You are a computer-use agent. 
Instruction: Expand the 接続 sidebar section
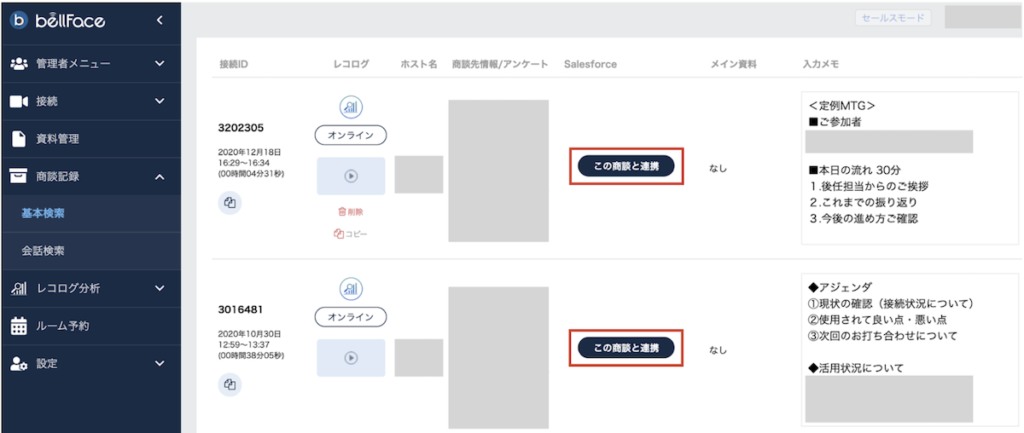point(159,101)
